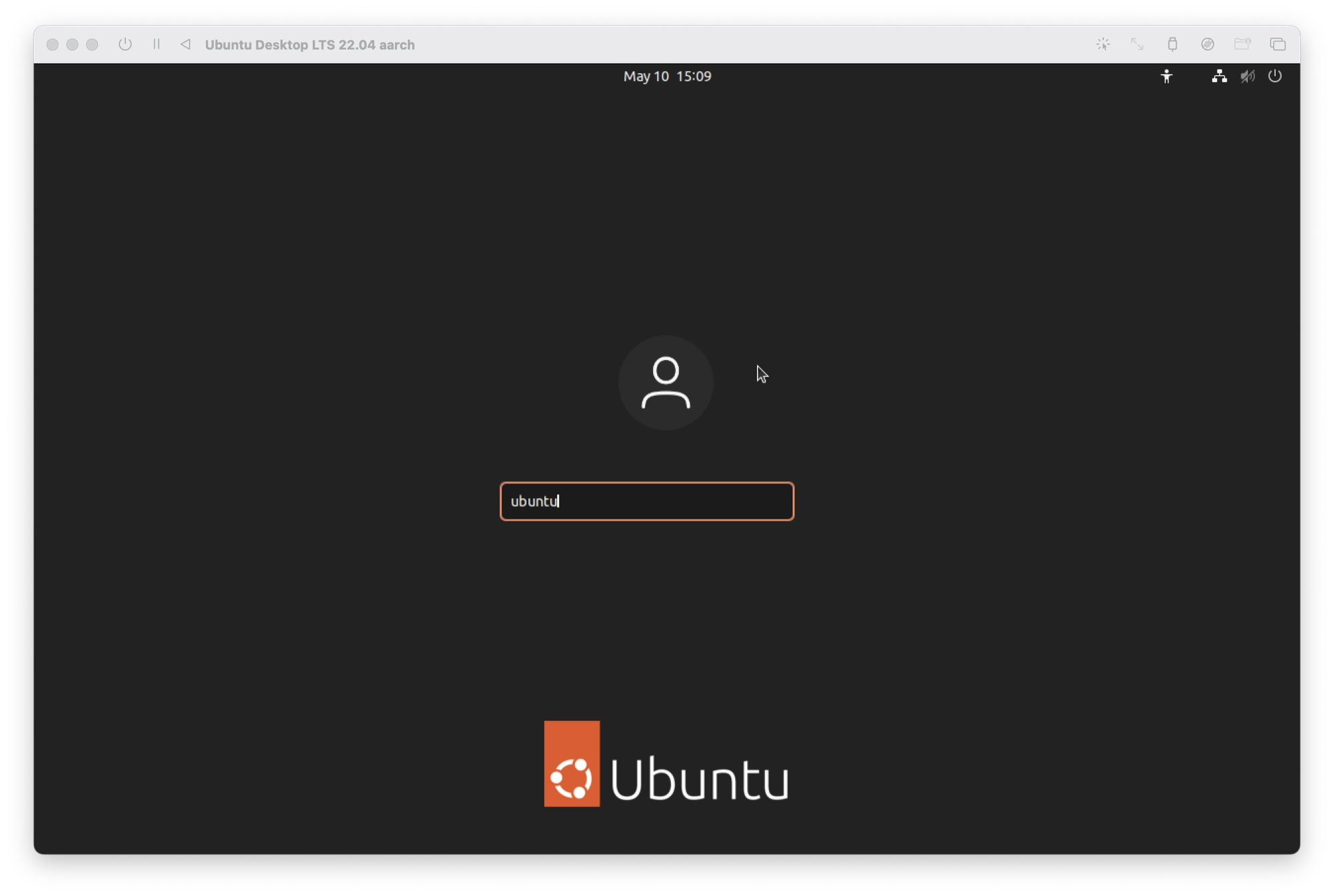Maximize the VM window

click(92, 45)
